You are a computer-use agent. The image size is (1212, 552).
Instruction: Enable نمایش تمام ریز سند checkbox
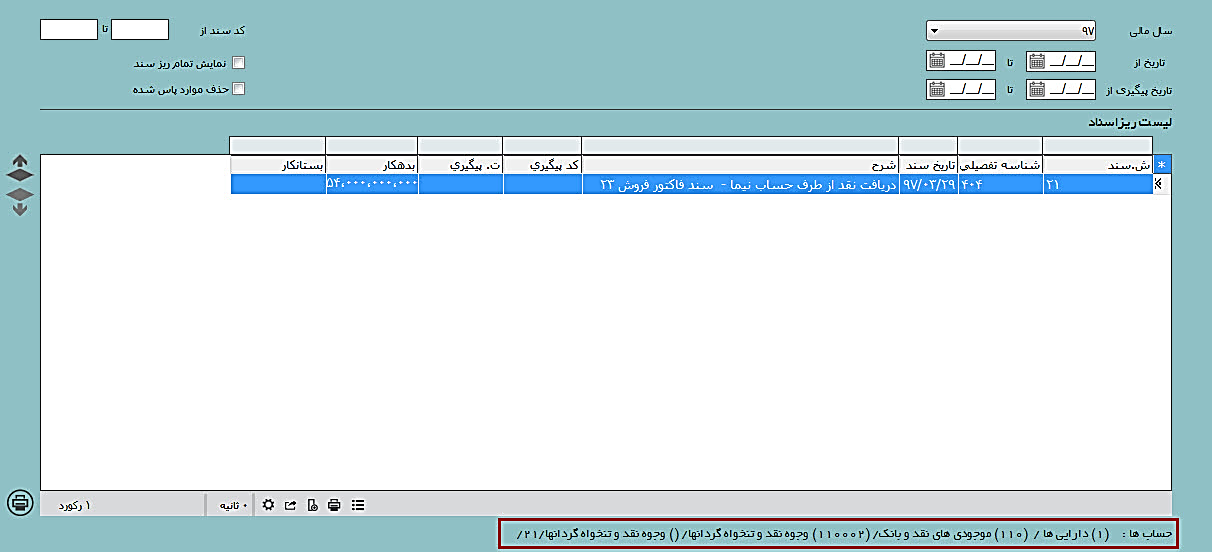[238, 63]
